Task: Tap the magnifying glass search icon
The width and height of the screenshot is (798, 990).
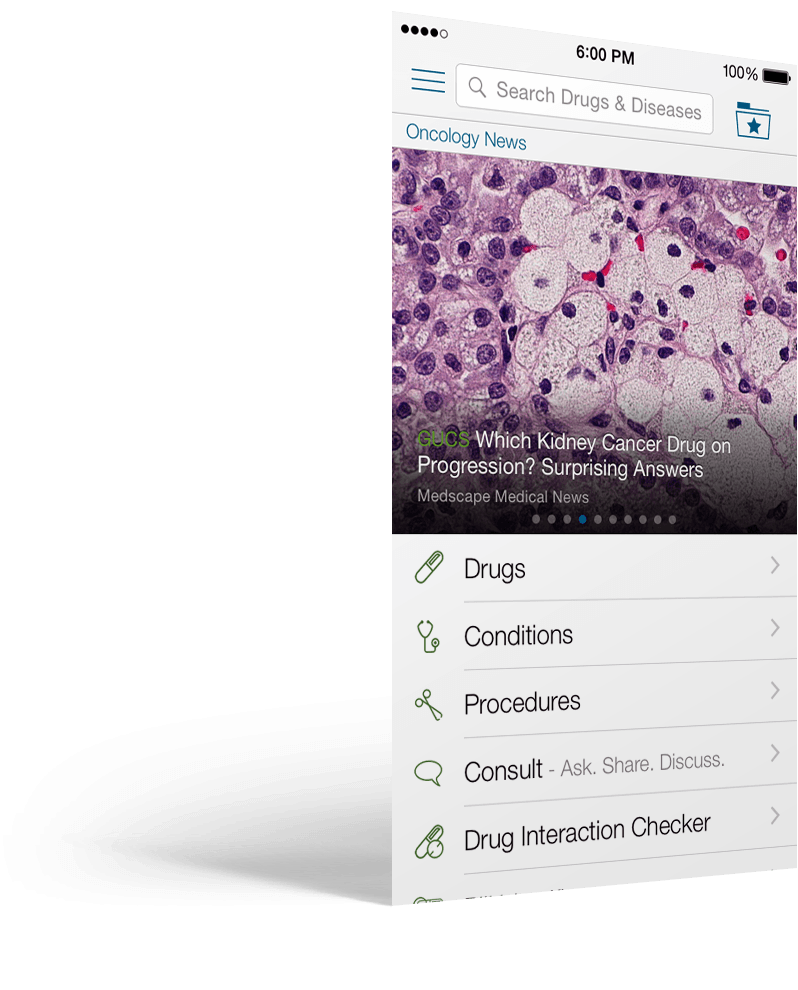Action: (x=477, y=87)
